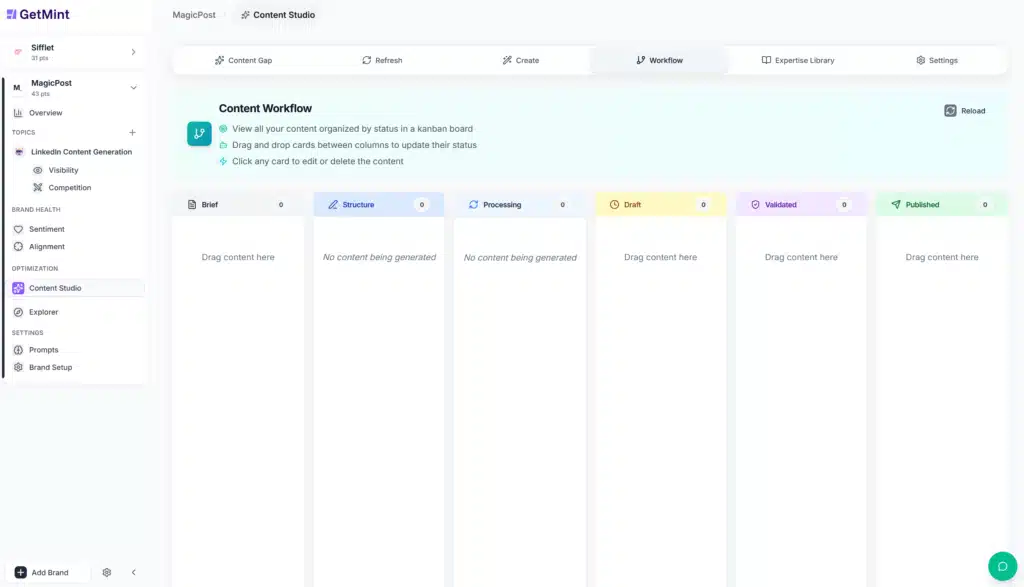Open Overview in the sidebar
This screenshot has width=1024, height=587.
coord(46,113)
